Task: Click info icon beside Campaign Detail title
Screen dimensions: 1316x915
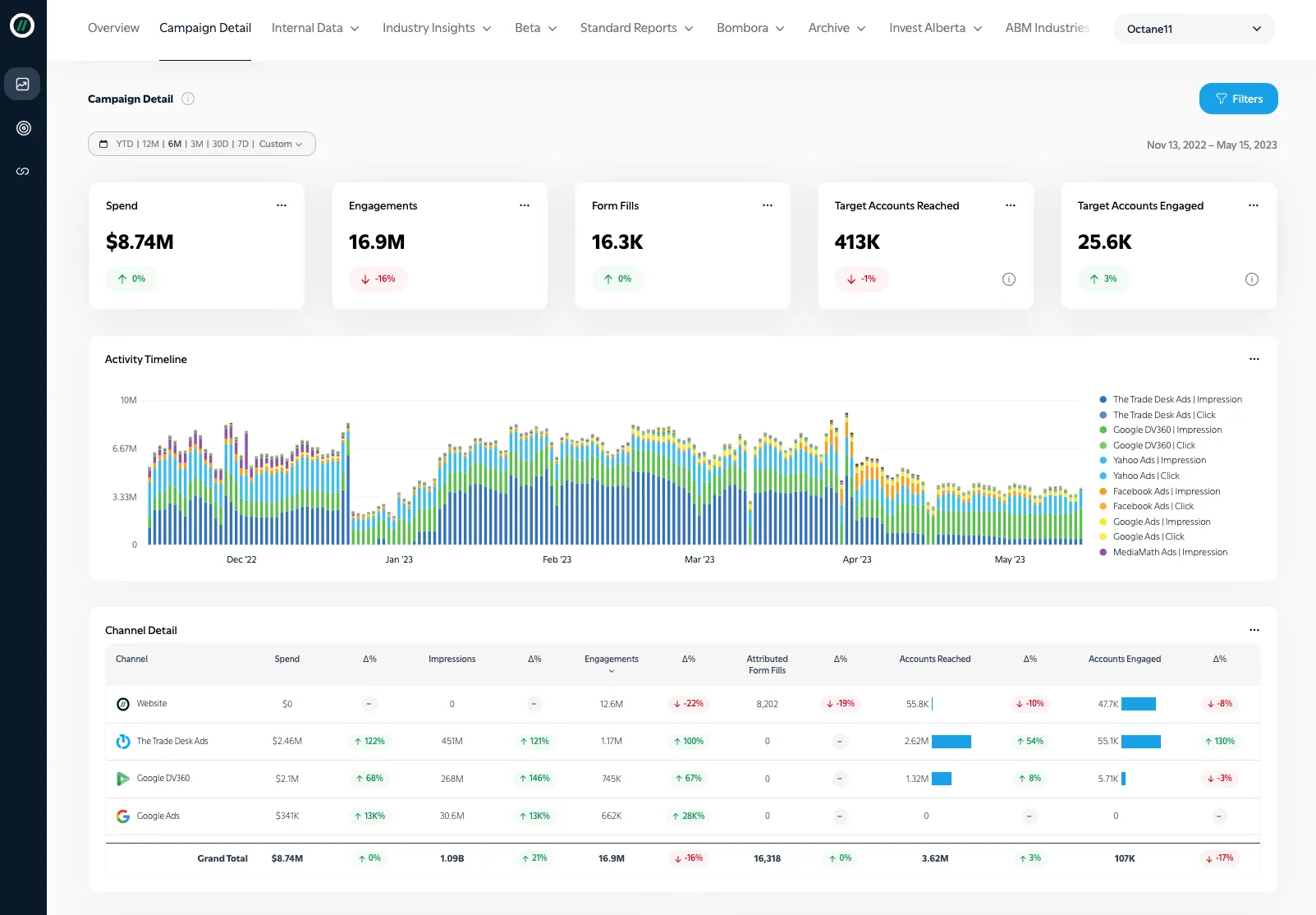Action: [188, 99]
